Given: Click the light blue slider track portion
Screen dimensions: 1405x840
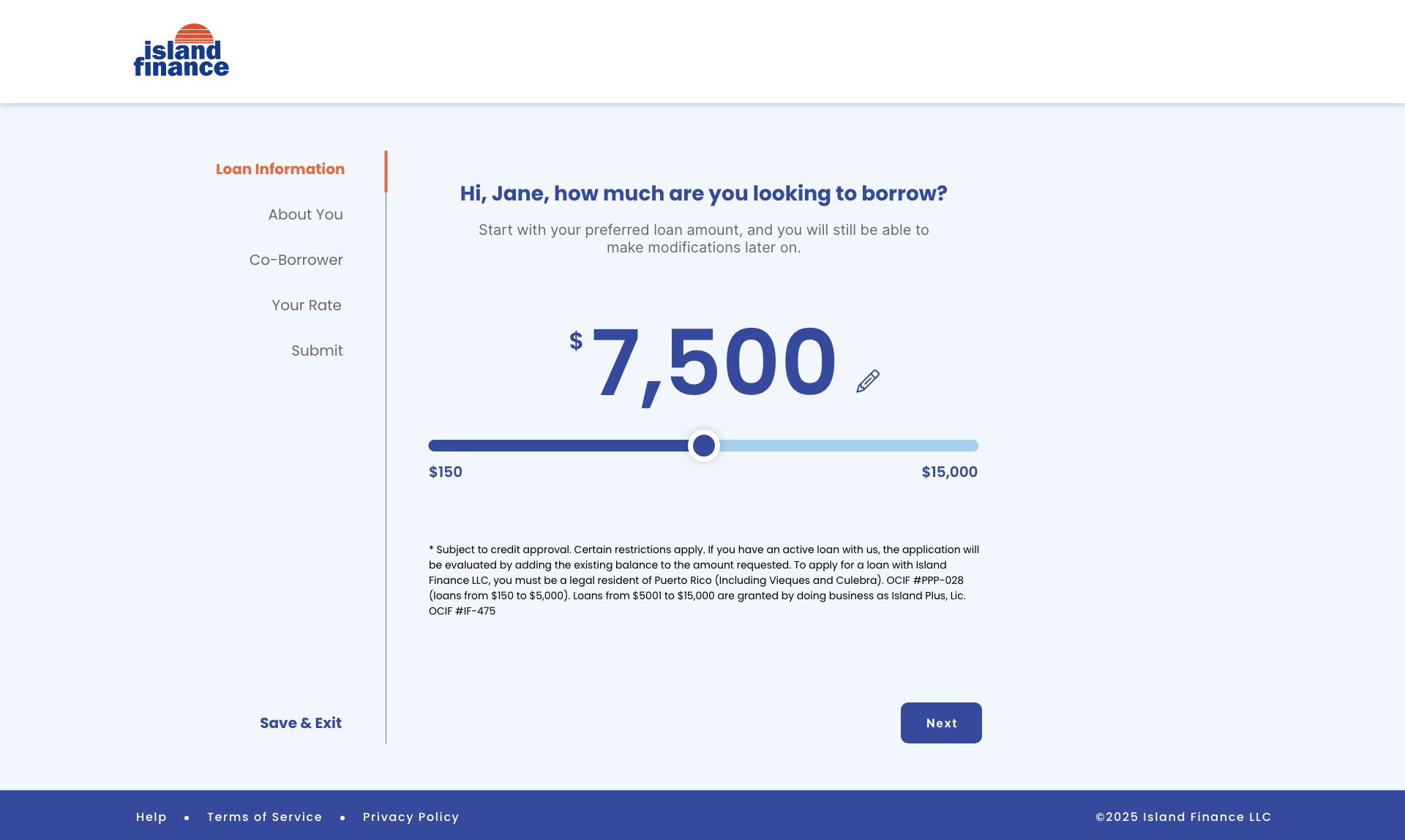Looking at the screenshot, I should pyautogui.click(x=849, y=446).
